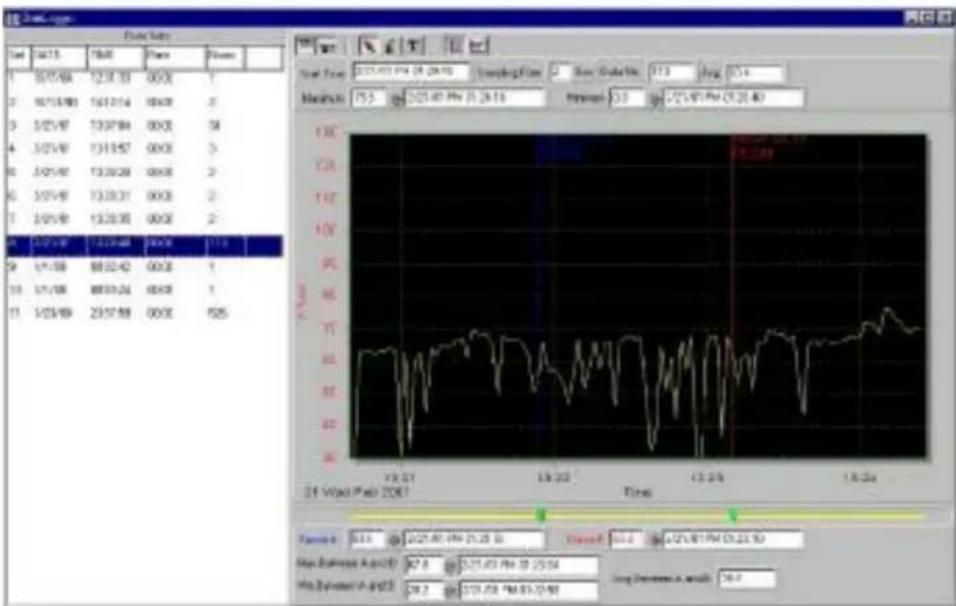Select data set row 9
The image size is (956, 606).
click(x=144, y=266)
